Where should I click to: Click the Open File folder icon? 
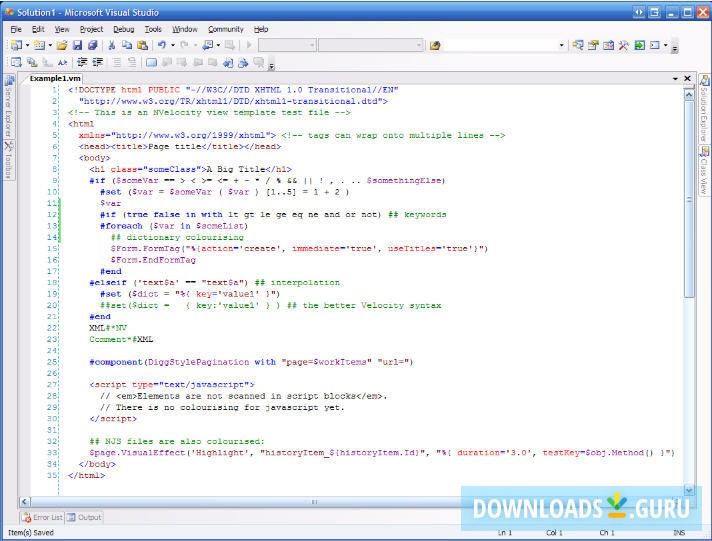62,45
